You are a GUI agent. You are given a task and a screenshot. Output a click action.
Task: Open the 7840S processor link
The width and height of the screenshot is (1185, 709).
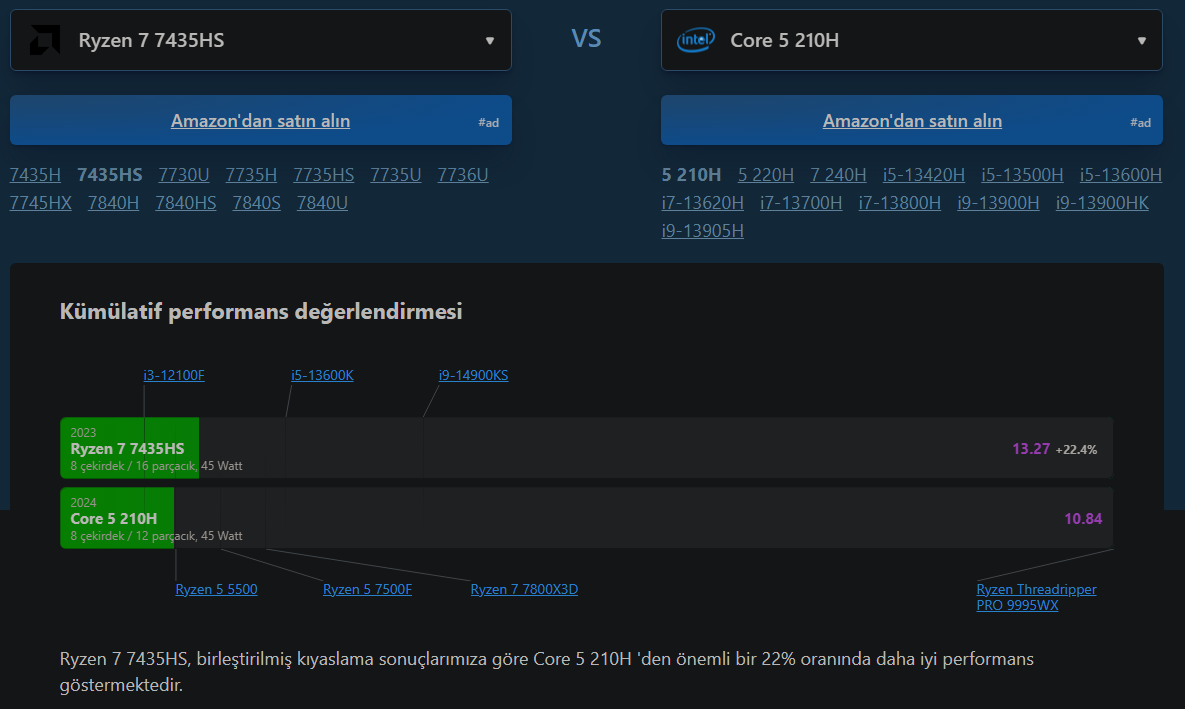[256, 203]
